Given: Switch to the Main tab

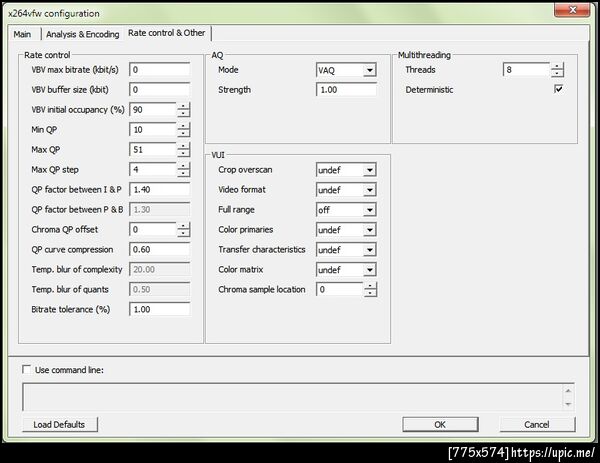Looking at the screenshot, I should [23, 34].
